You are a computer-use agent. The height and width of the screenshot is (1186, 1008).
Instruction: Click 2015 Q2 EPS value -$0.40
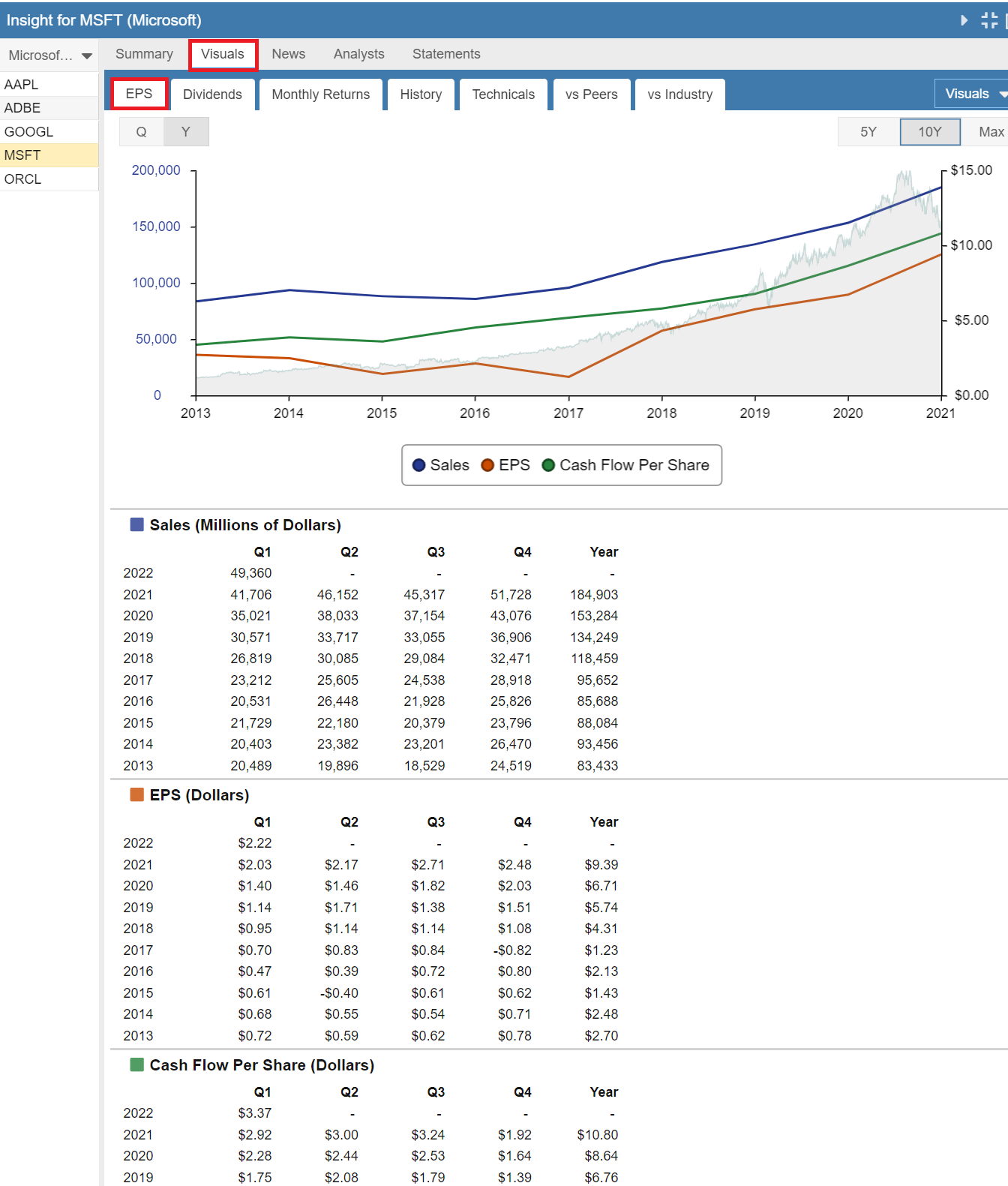(x=340, y=993)
